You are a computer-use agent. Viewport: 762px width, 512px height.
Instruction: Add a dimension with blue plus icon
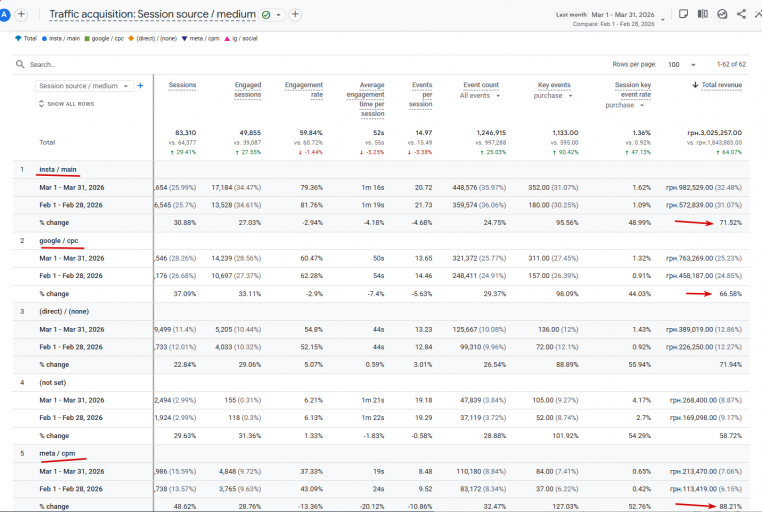140,86
